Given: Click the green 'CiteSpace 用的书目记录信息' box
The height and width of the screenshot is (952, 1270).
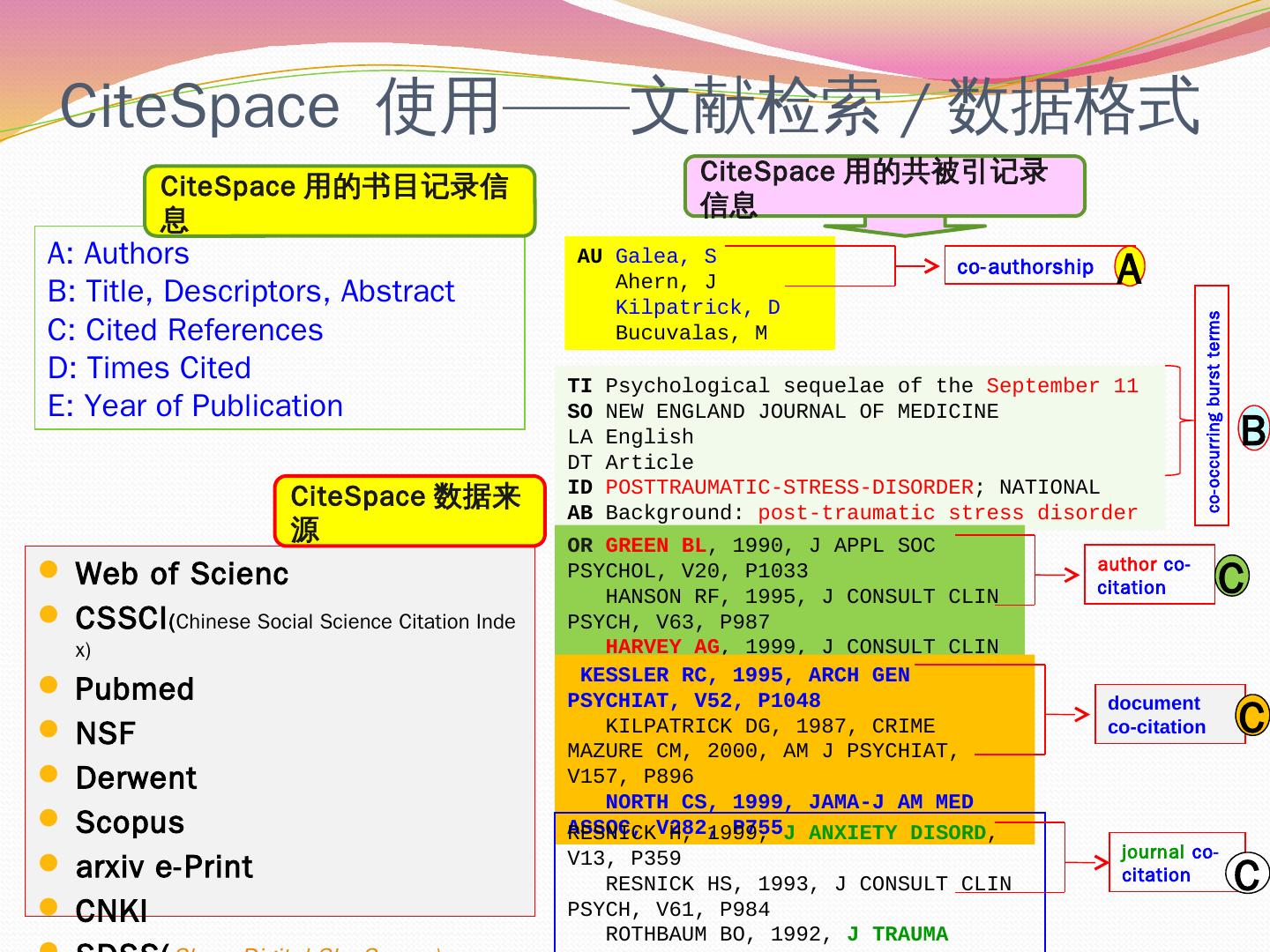Looking at the screenshot, I should point(340,201).
